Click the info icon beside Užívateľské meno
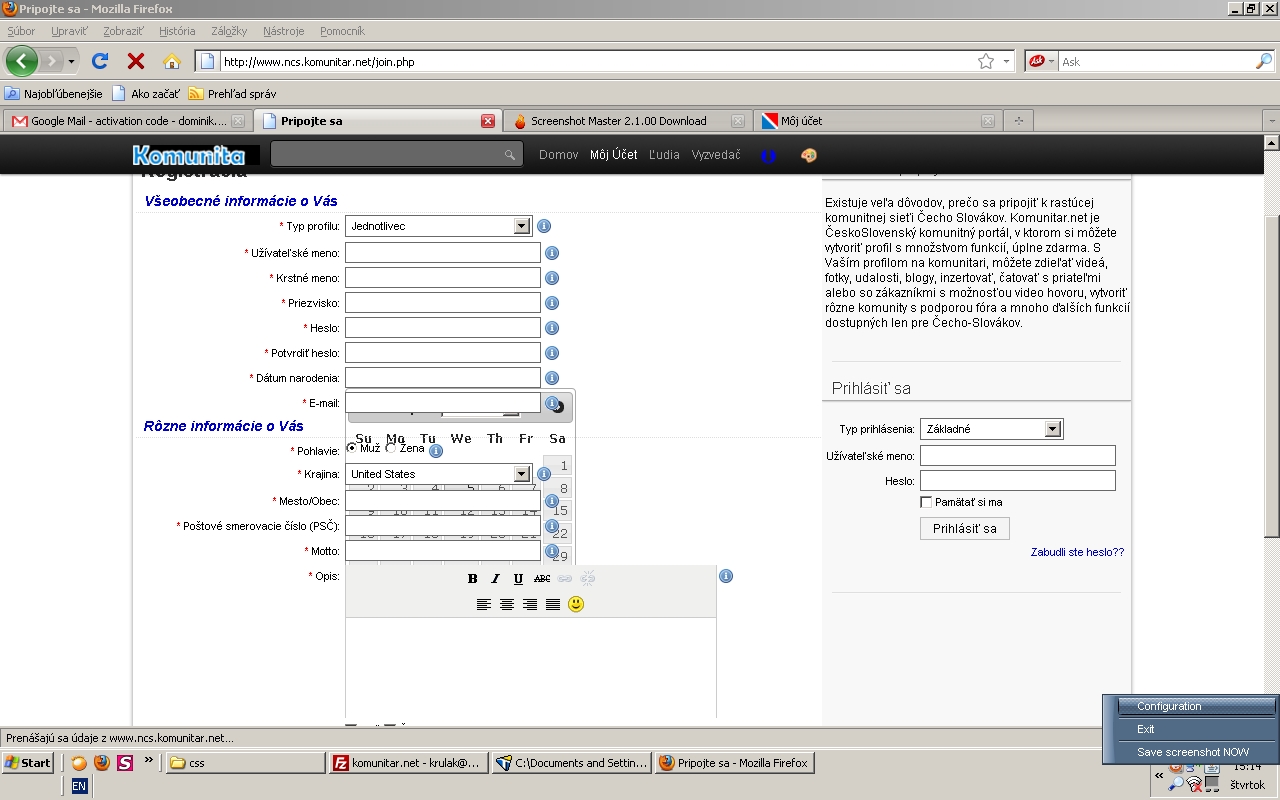1280x800 pixels. tap(551, 253)
